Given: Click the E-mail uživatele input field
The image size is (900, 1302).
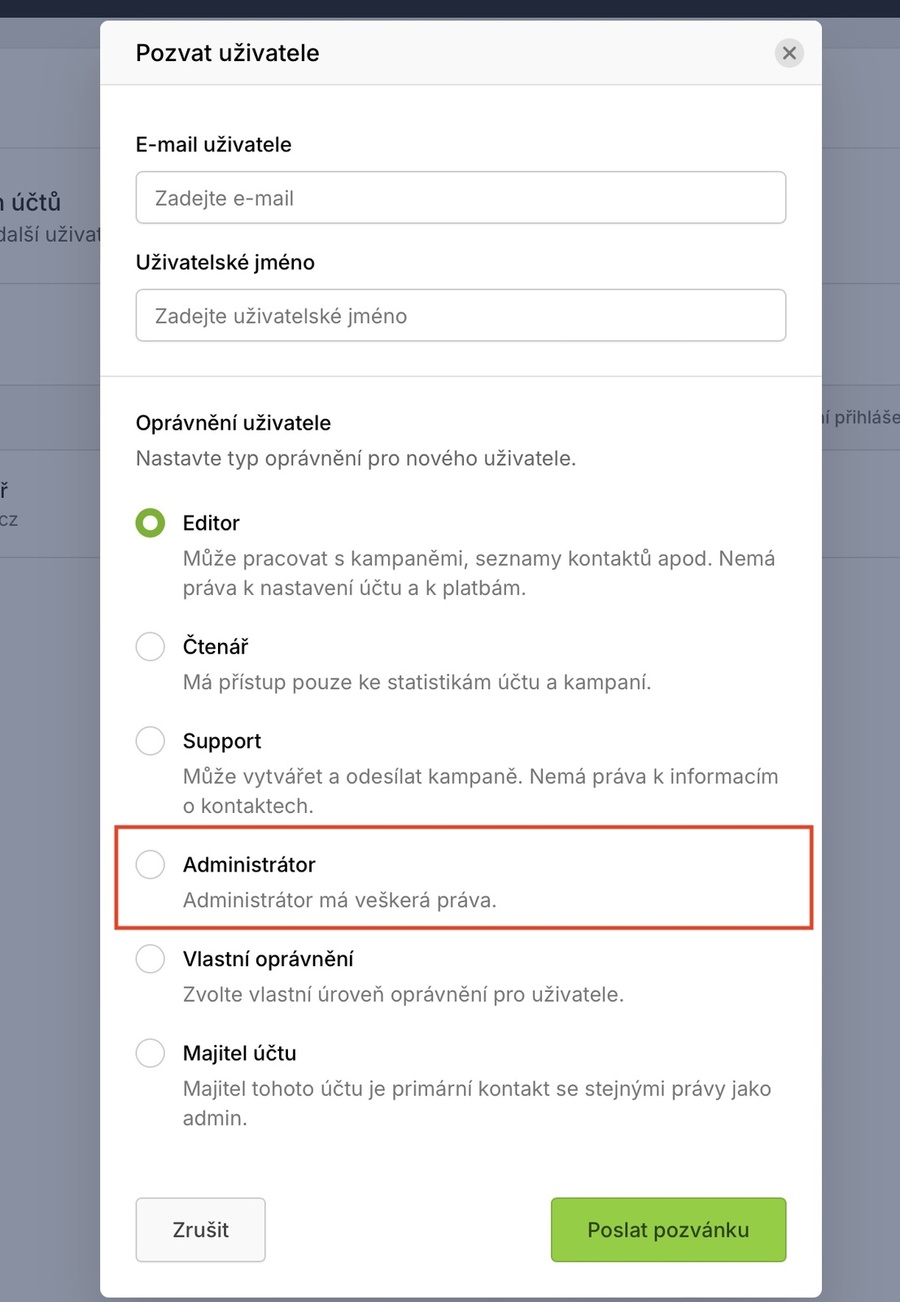Looking at the screenshot, I should click(460, 198).
